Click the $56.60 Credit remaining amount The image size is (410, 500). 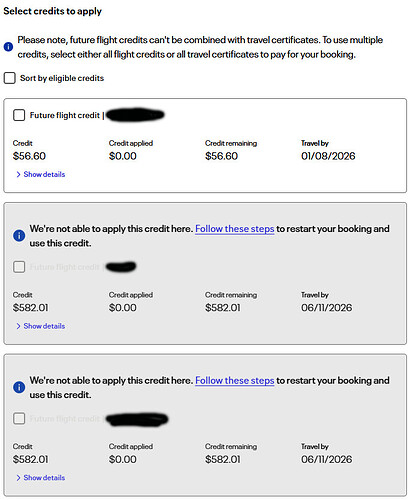221,156
